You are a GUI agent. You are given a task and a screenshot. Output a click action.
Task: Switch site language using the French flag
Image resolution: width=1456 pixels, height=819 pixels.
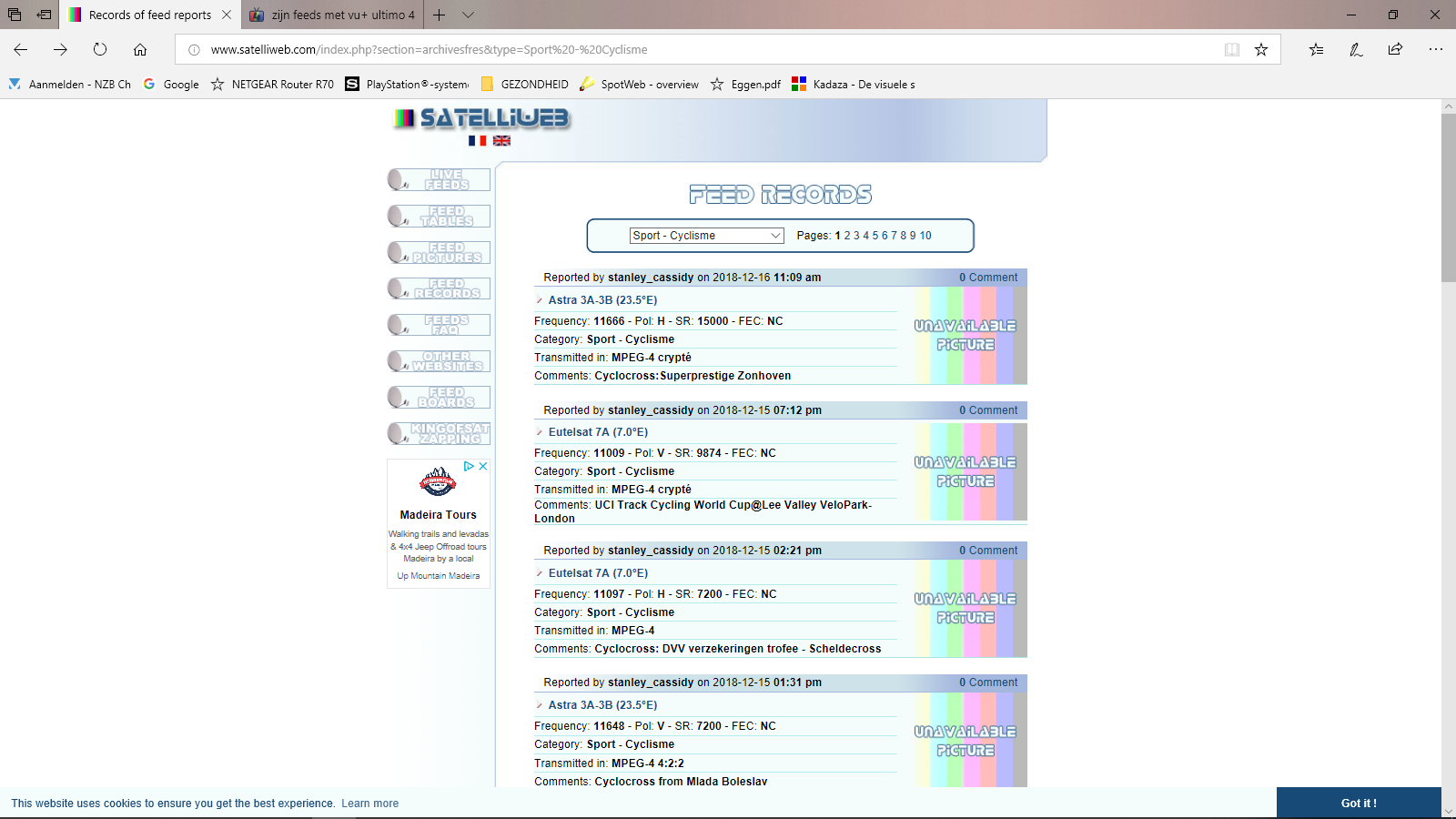(x=476, y=141)
